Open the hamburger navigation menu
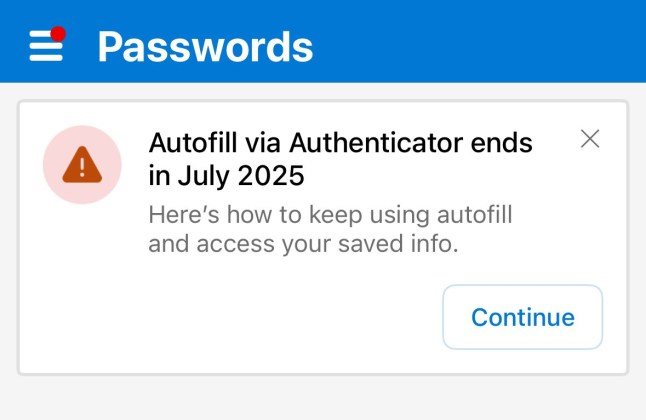The width and height of the screenshot is (646, 420). (x=46, y=46)
